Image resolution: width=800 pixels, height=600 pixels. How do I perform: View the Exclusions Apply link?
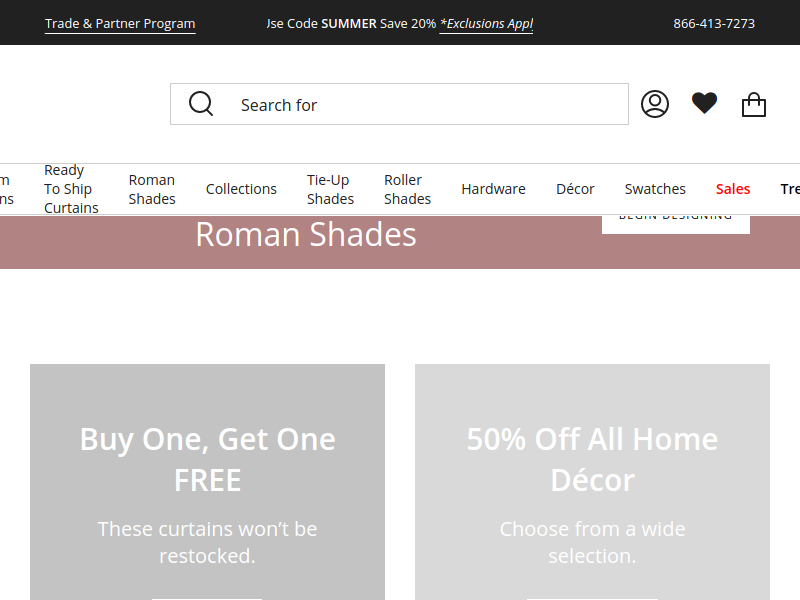point(486,24)
